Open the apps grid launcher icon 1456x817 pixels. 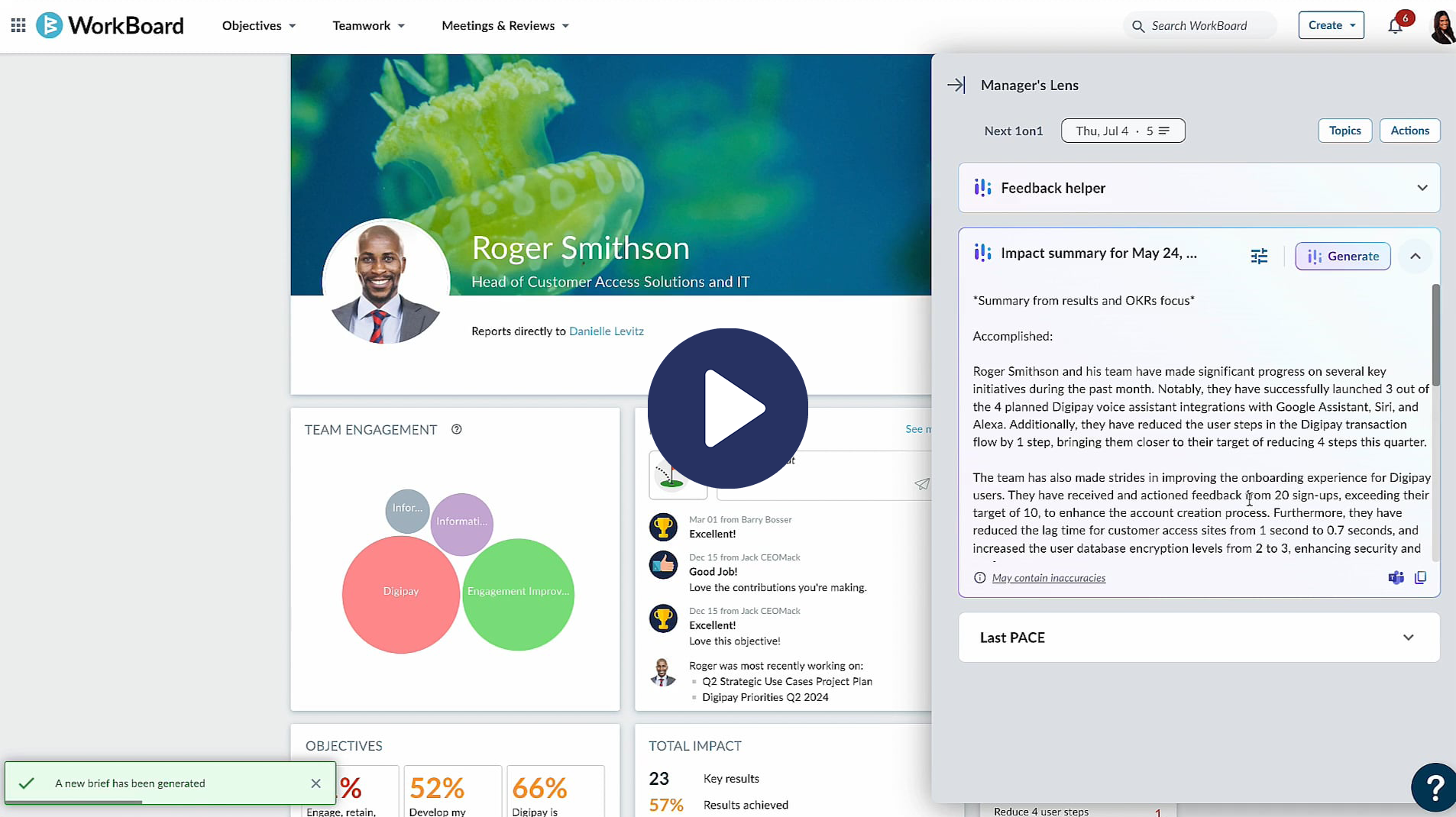click(18, 25)
